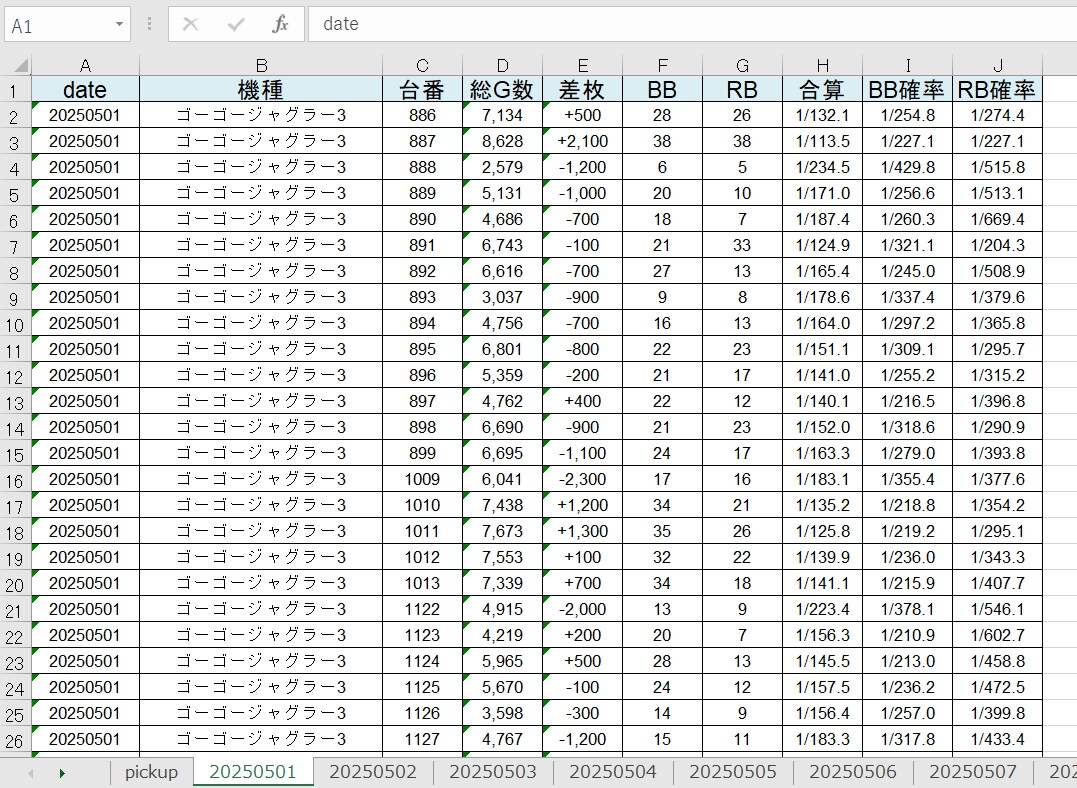Switch to the pickup sheet tab

[151, 772]
